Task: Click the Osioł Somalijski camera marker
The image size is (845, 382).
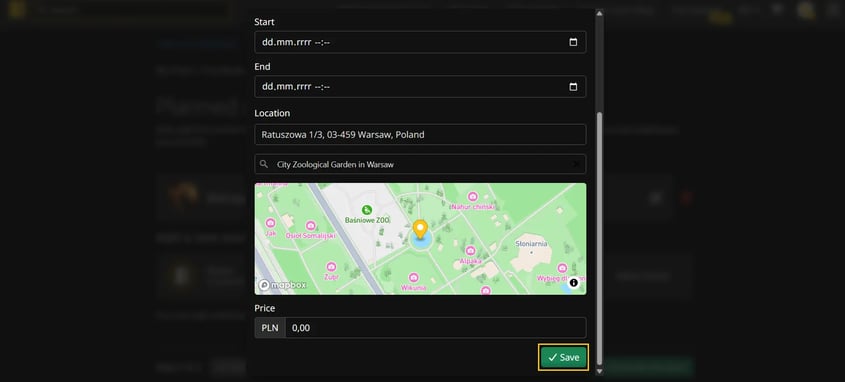Action: click(x=310, y=226)
